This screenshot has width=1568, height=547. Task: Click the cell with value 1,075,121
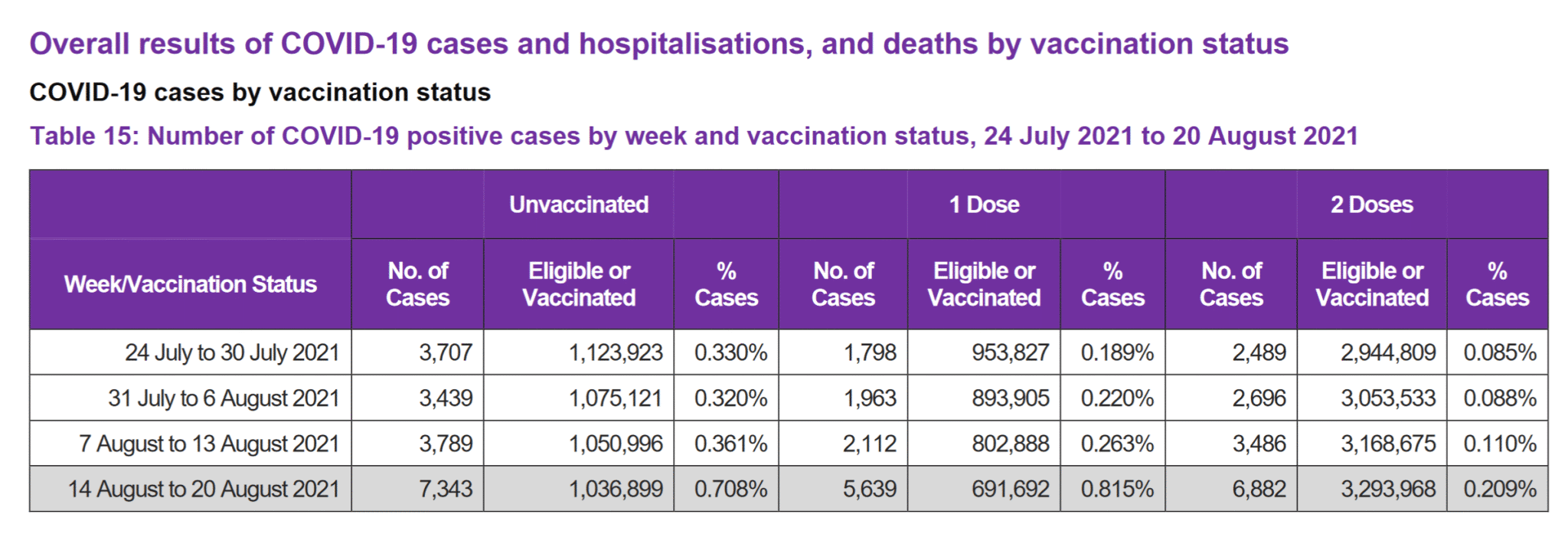(616, 398)
